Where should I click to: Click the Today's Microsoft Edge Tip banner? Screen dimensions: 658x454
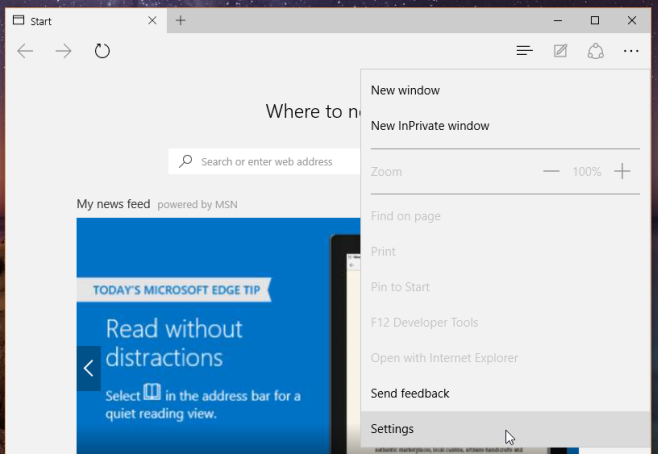pos(176,290)
